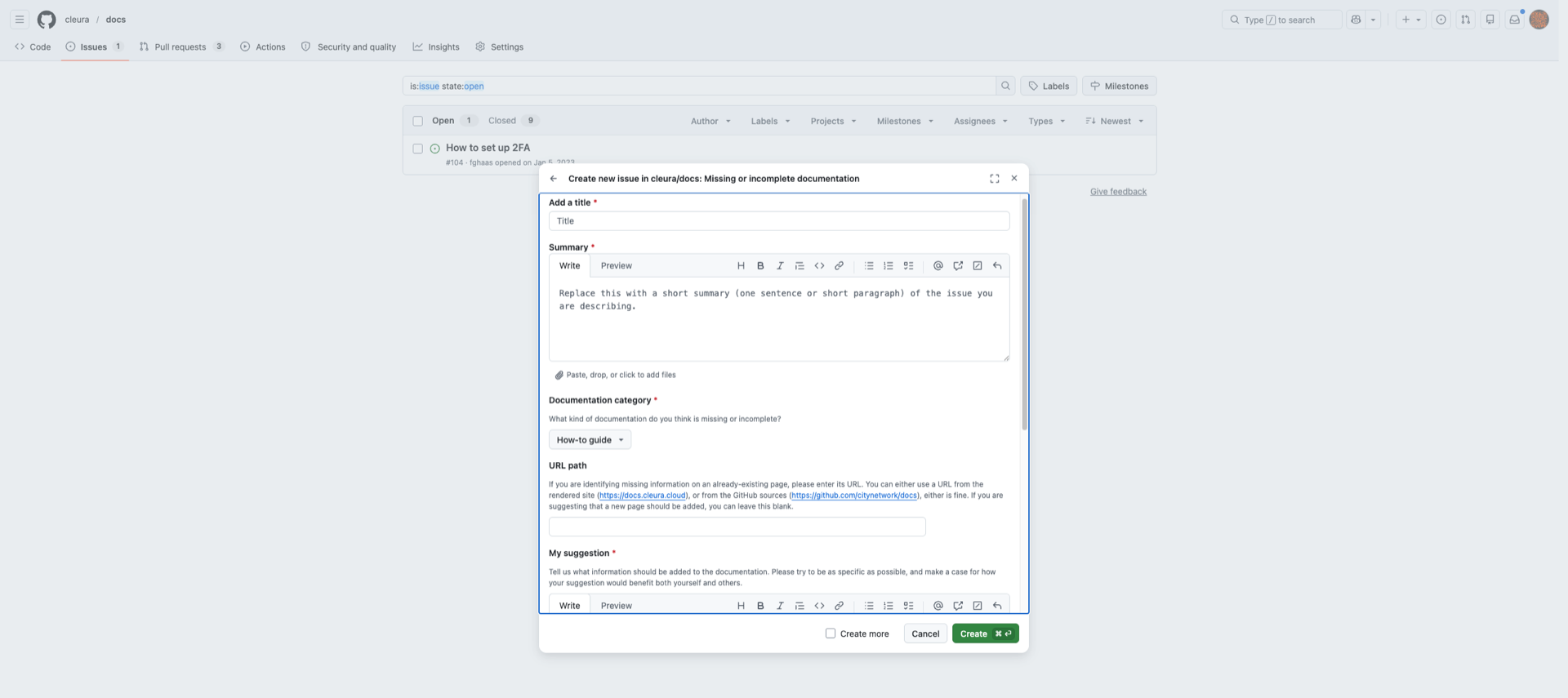
Task: Switch Summary editor to Preview tab
Action: click(x=617, y=265)
